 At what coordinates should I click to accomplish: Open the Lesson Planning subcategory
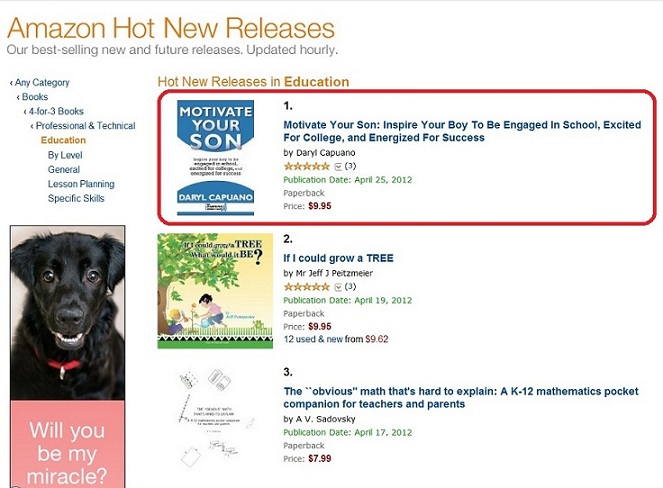81,184
